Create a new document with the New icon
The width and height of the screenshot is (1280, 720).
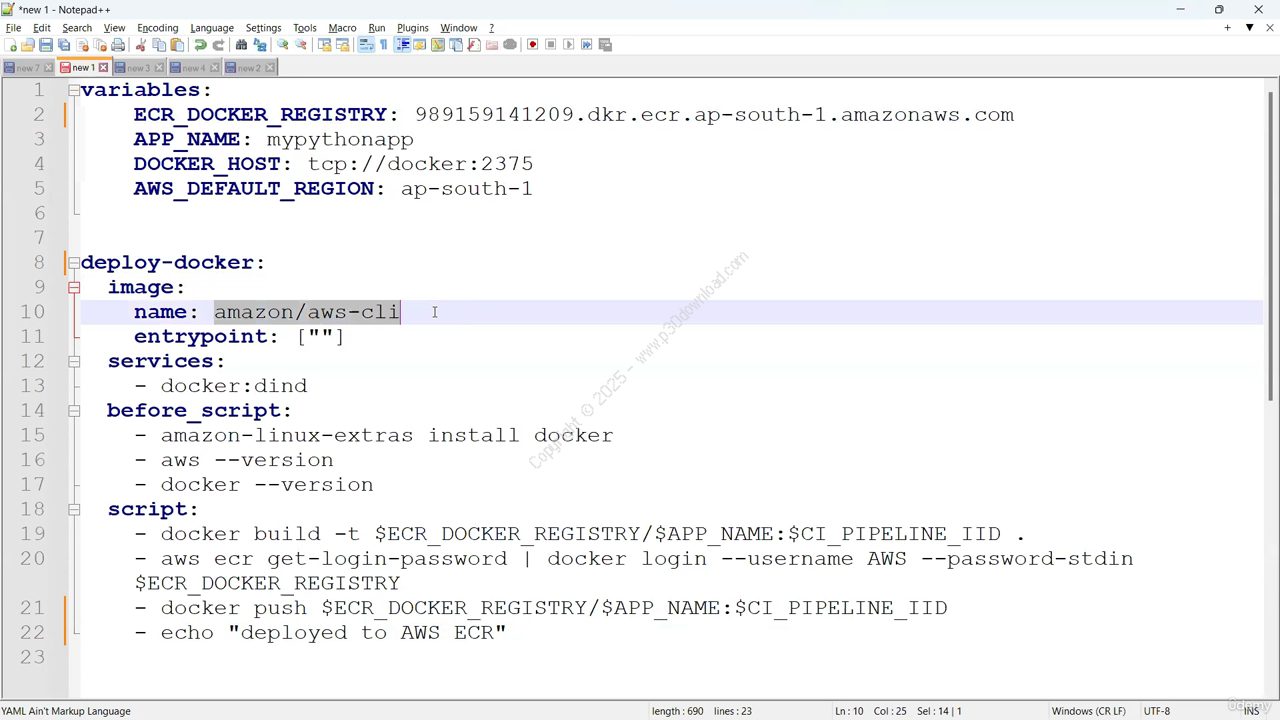point(10,44)
